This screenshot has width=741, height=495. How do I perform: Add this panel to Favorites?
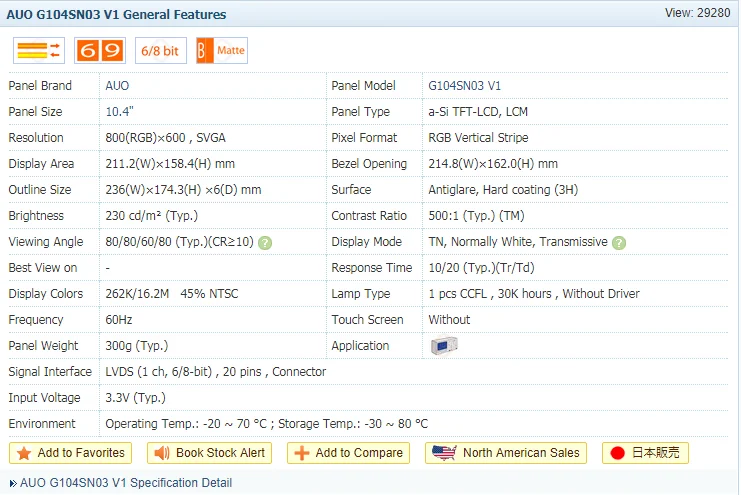(70, 453)
